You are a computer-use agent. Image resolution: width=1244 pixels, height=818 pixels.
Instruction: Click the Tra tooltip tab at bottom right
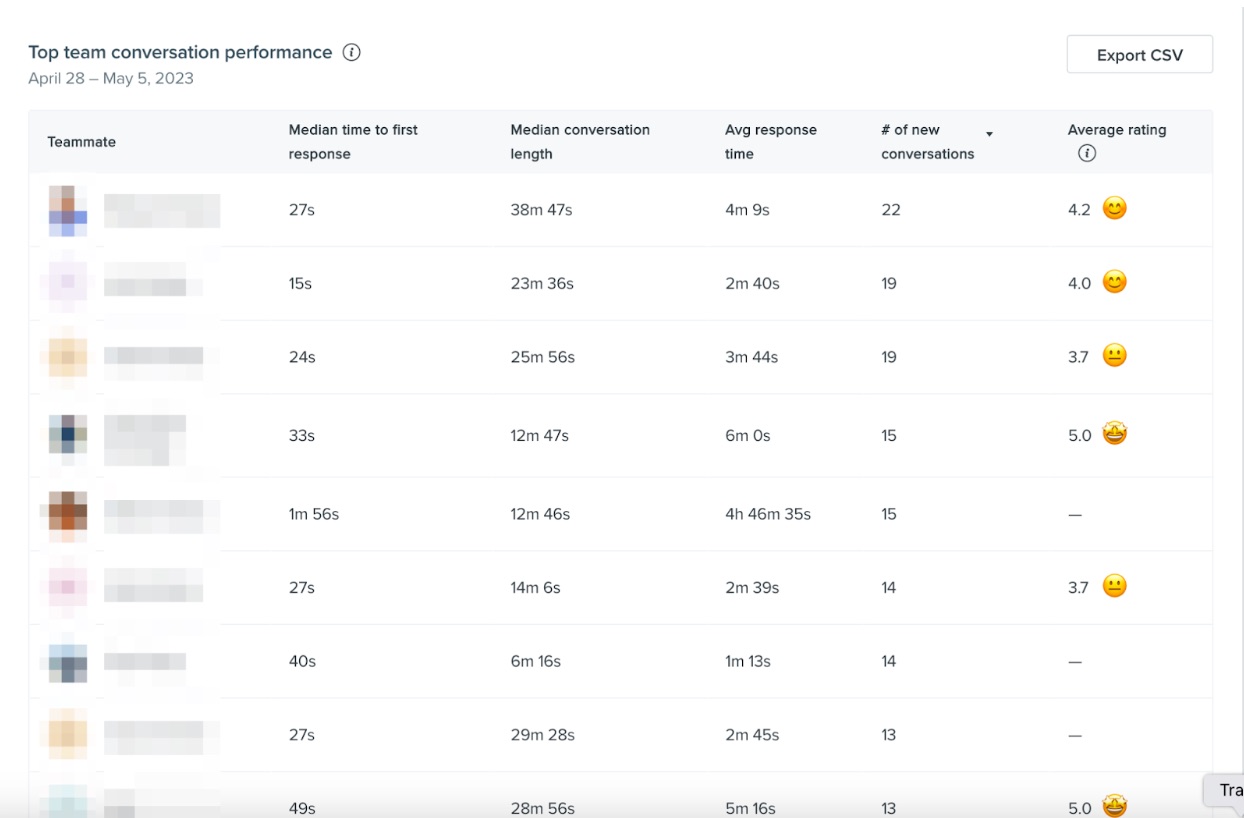[1226, 790]
